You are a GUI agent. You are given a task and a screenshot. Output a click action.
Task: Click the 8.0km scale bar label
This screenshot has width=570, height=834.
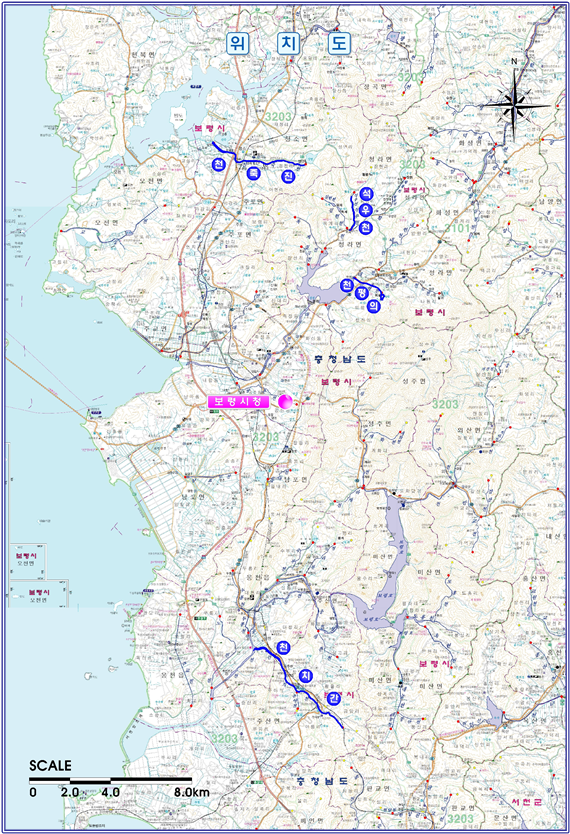click(x=191, y=792)
